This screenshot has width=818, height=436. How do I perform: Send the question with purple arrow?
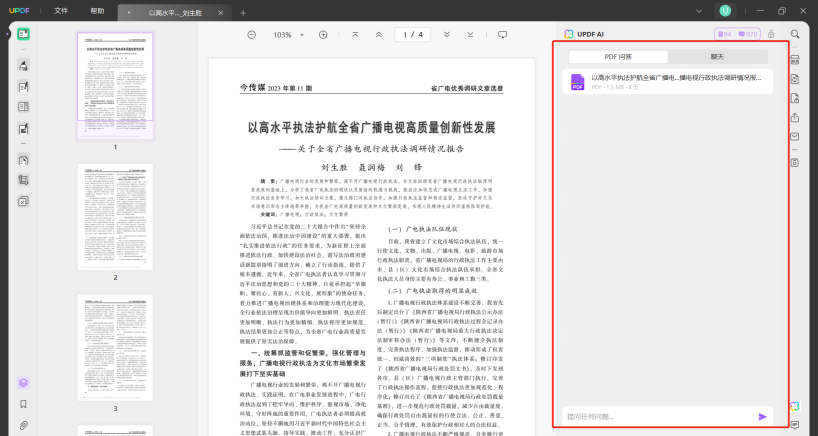762,417
